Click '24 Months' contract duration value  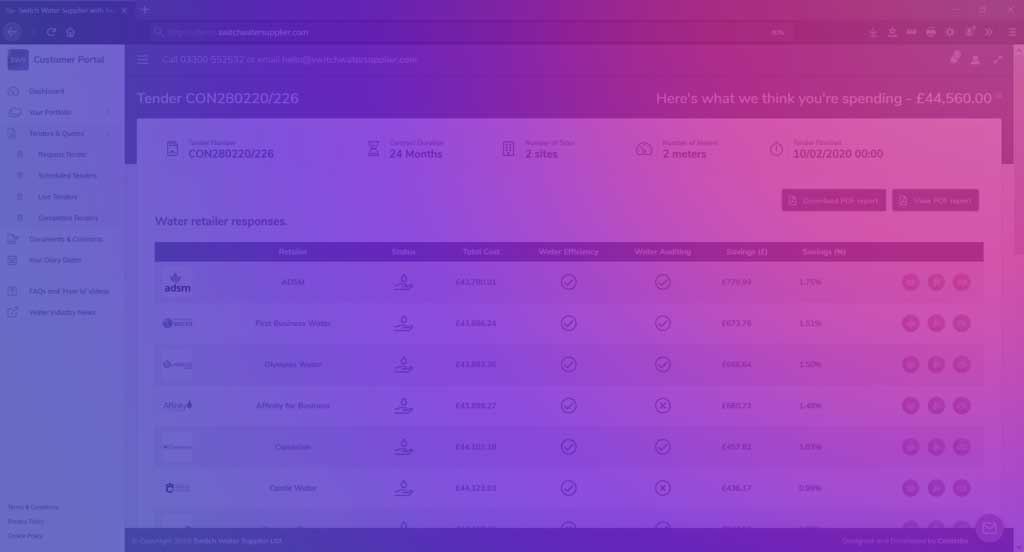pos(415,154)
